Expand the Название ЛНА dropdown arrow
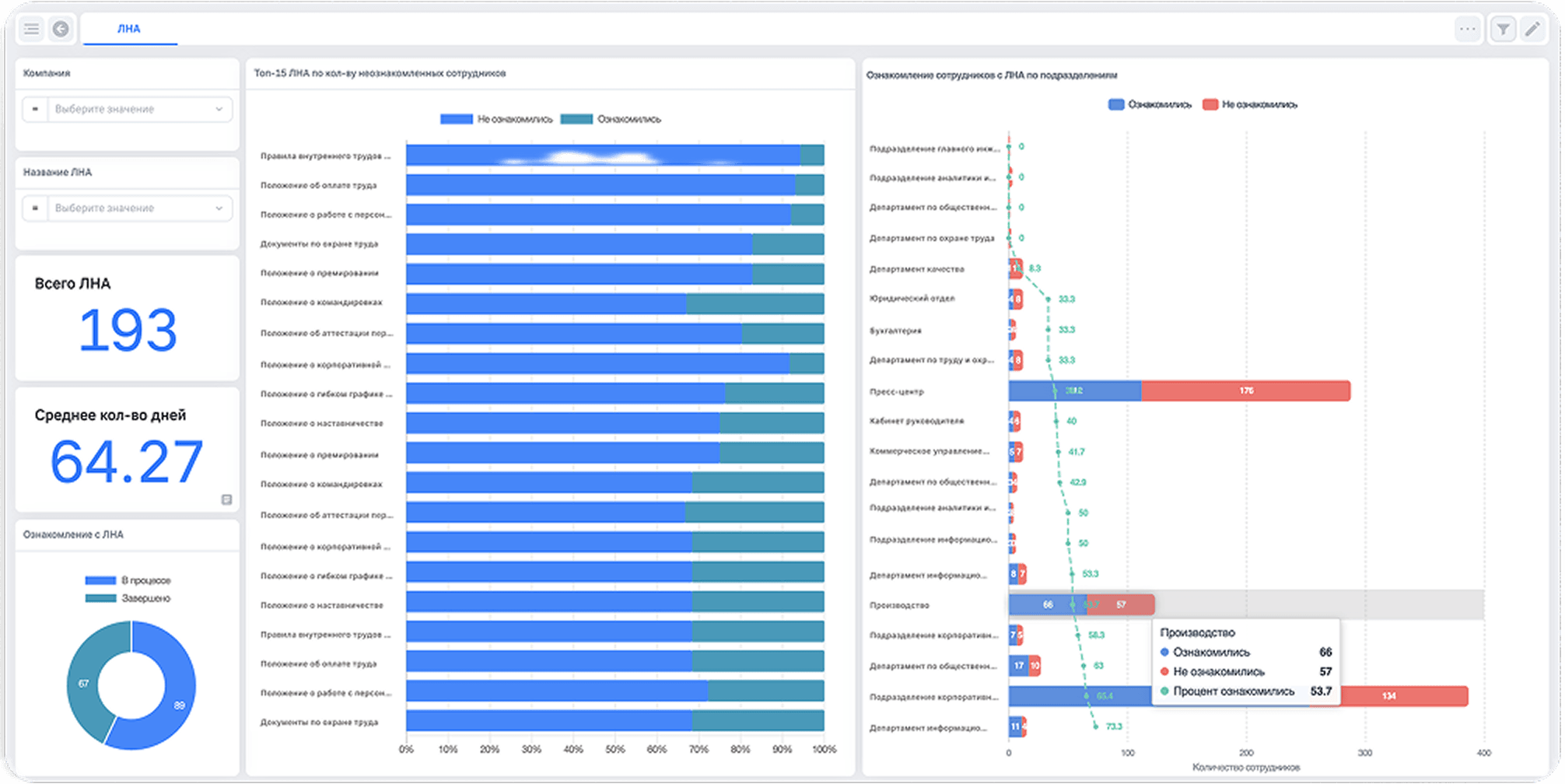The height and width of the screenshot is (784, 1565). click(x=219, y=208)
